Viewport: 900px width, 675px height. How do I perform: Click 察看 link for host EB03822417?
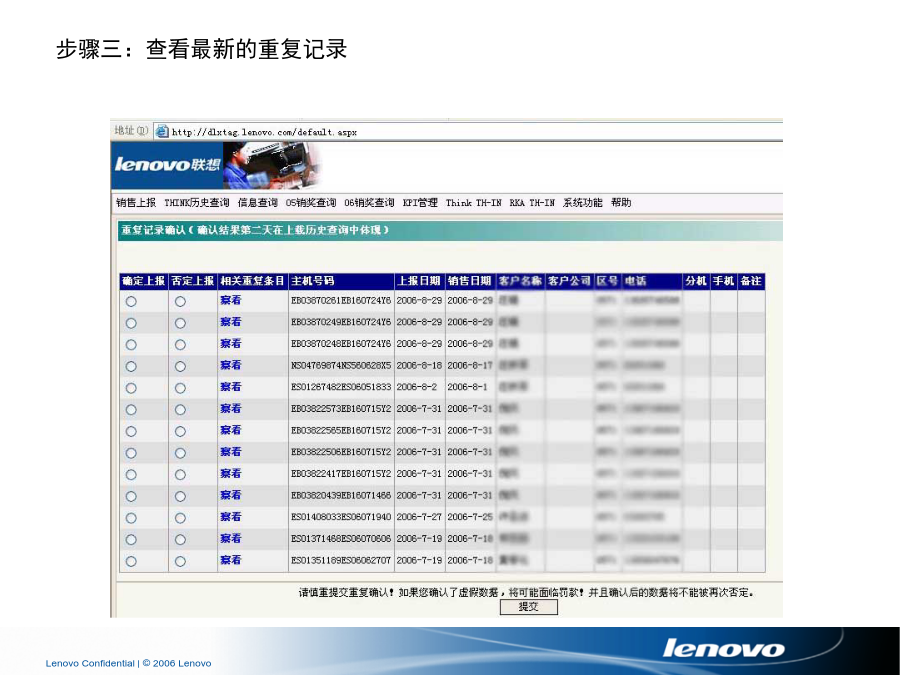[x=231, y=474]
